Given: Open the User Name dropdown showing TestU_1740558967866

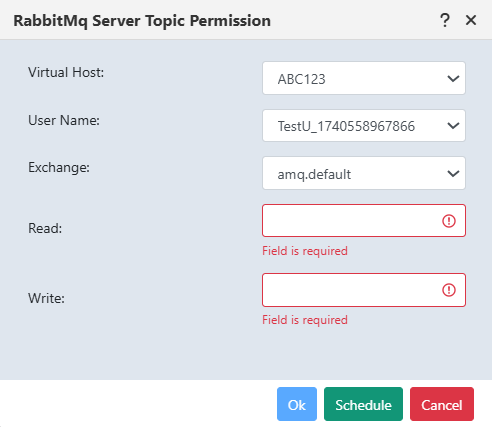Looking at the screenshot, I should (364, 126).
